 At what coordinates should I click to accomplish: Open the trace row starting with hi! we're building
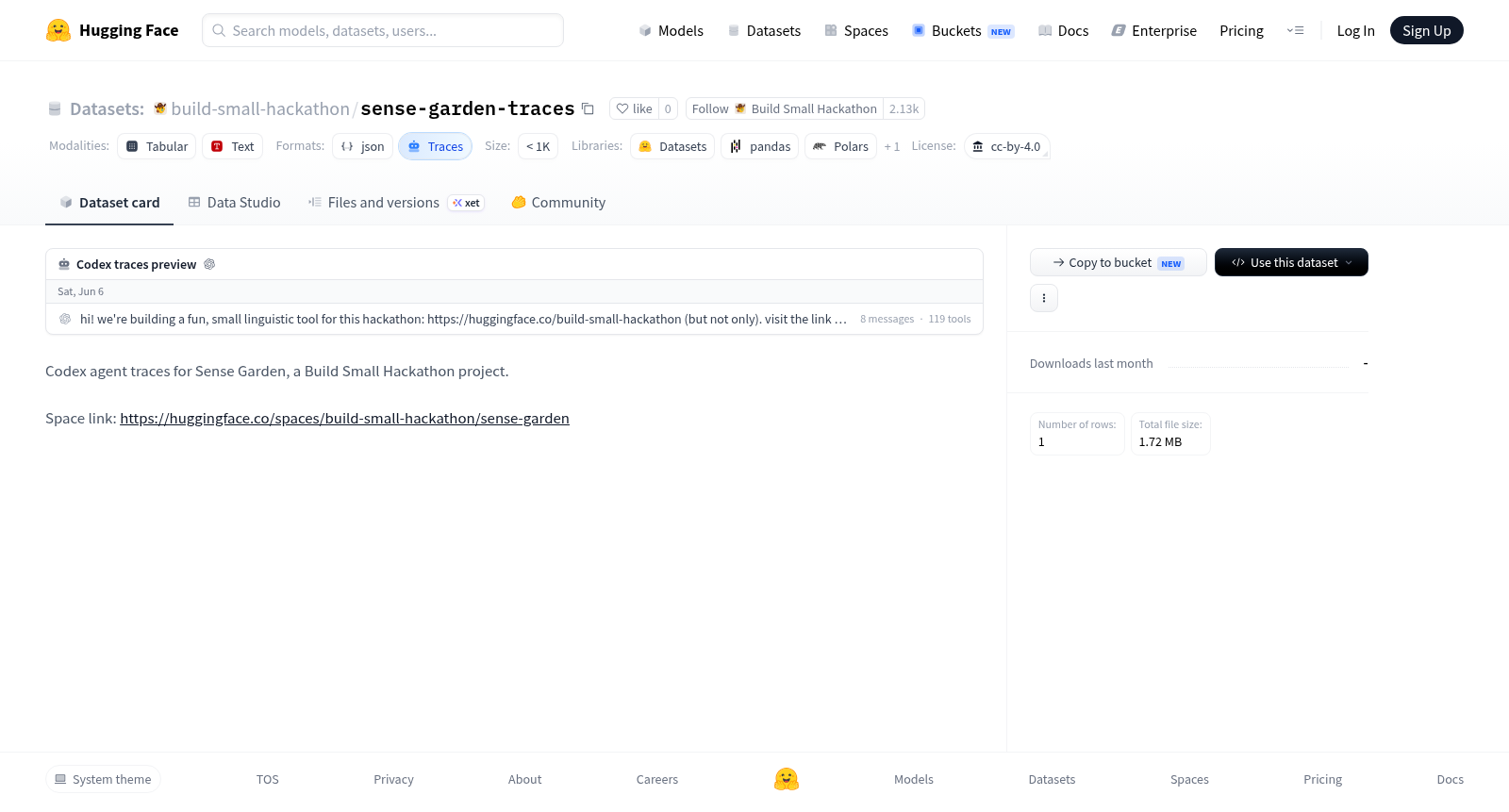(514, 319)
